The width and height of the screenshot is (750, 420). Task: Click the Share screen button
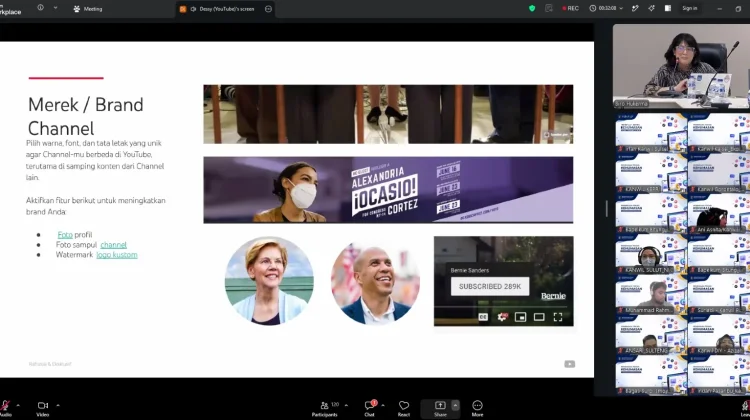[x=440, y=408]
